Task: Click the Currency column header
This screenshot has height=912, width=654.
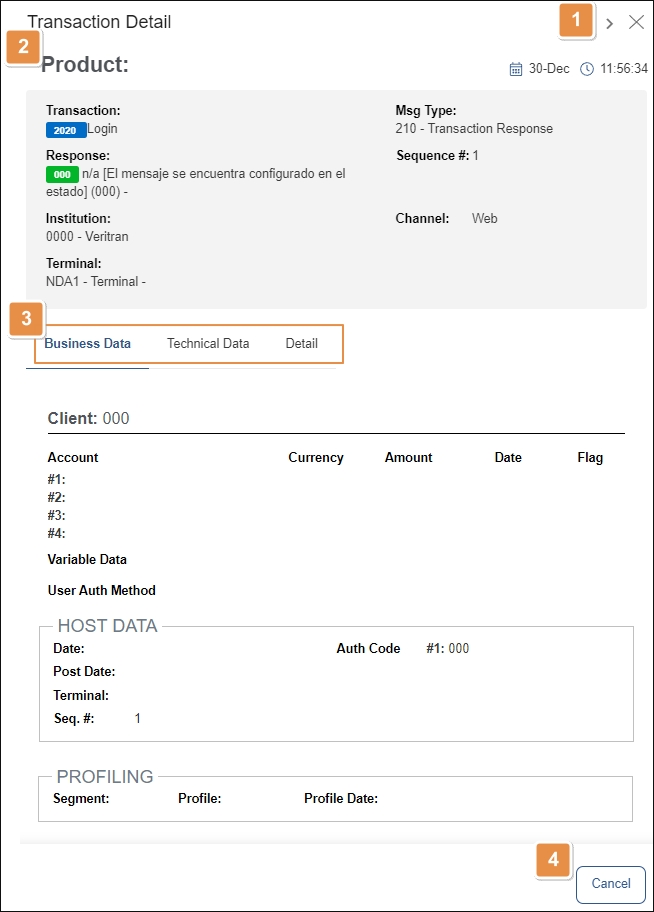Action: [x=315, y=458]
